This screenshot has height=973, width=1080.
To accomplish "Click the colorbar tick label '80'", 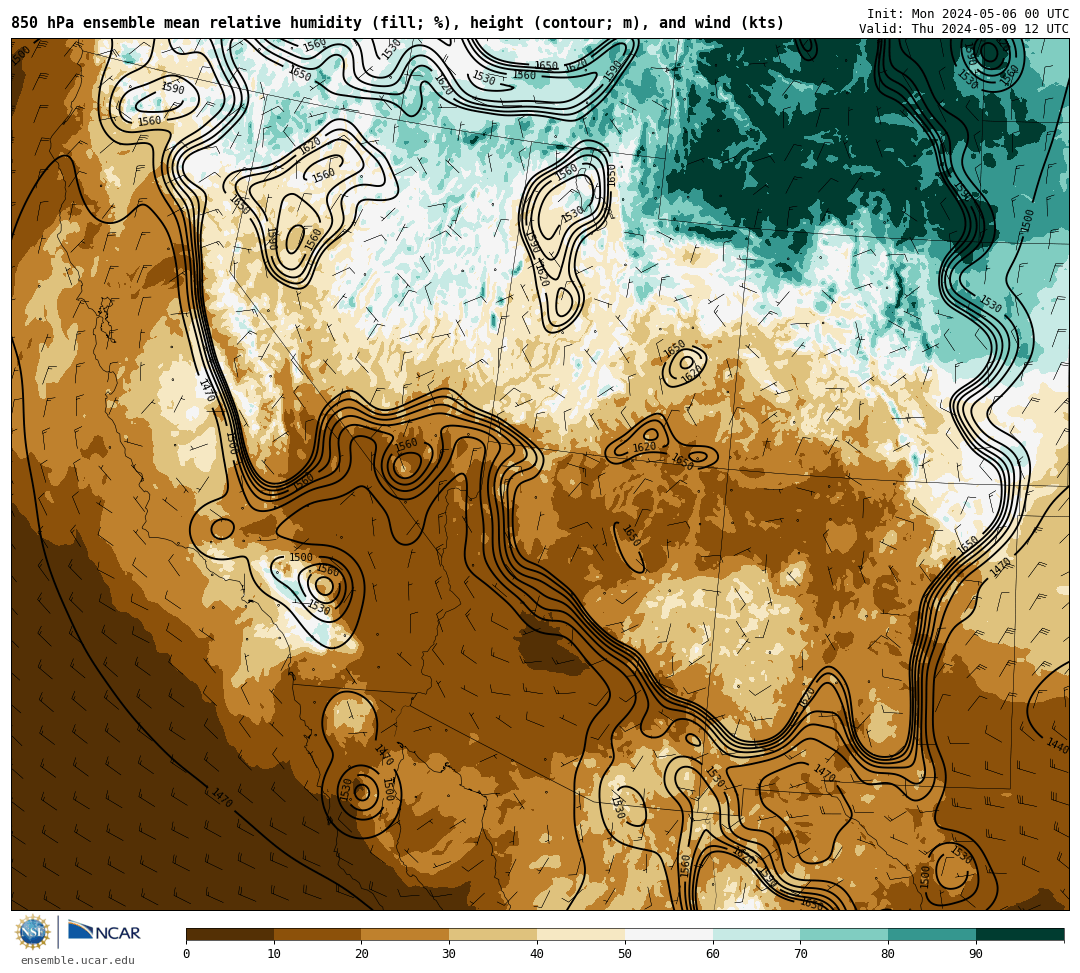I will coord(888,954).
